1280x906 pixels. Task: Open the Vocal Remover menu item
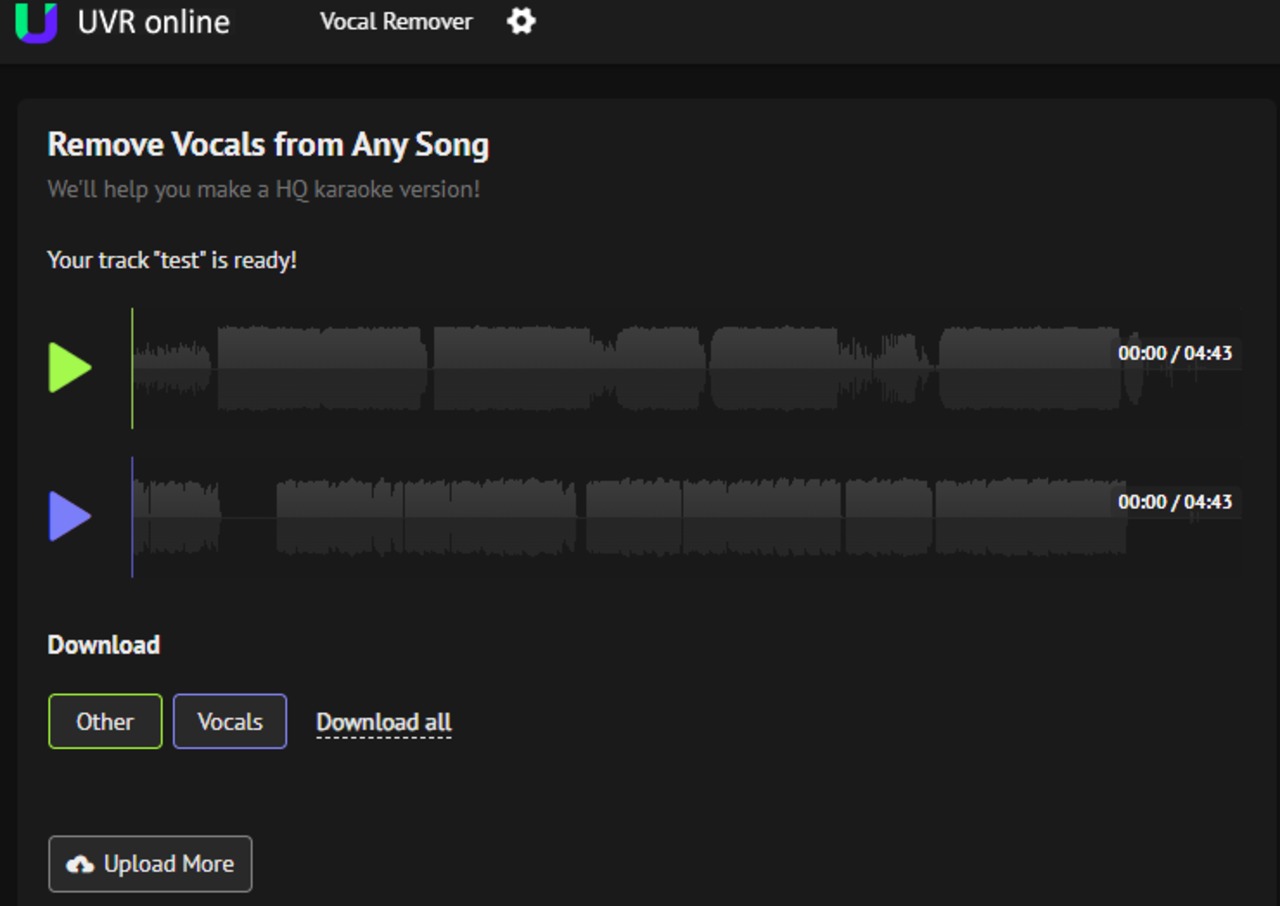point(396,22)
